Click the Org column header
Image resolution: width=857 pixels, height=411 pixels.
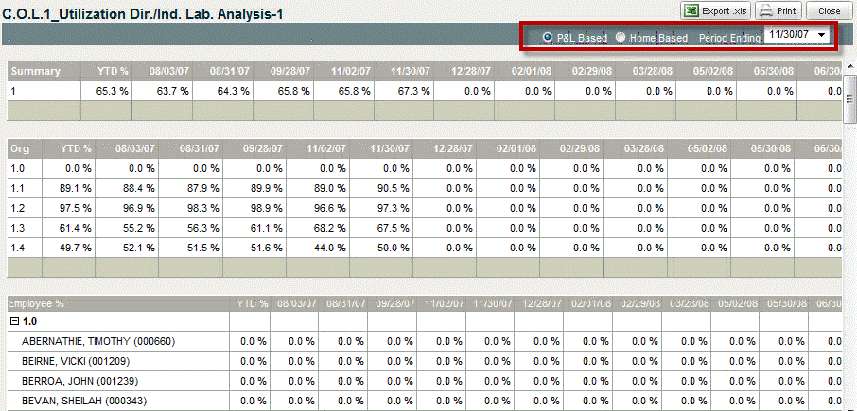click(x=20, y=148)
